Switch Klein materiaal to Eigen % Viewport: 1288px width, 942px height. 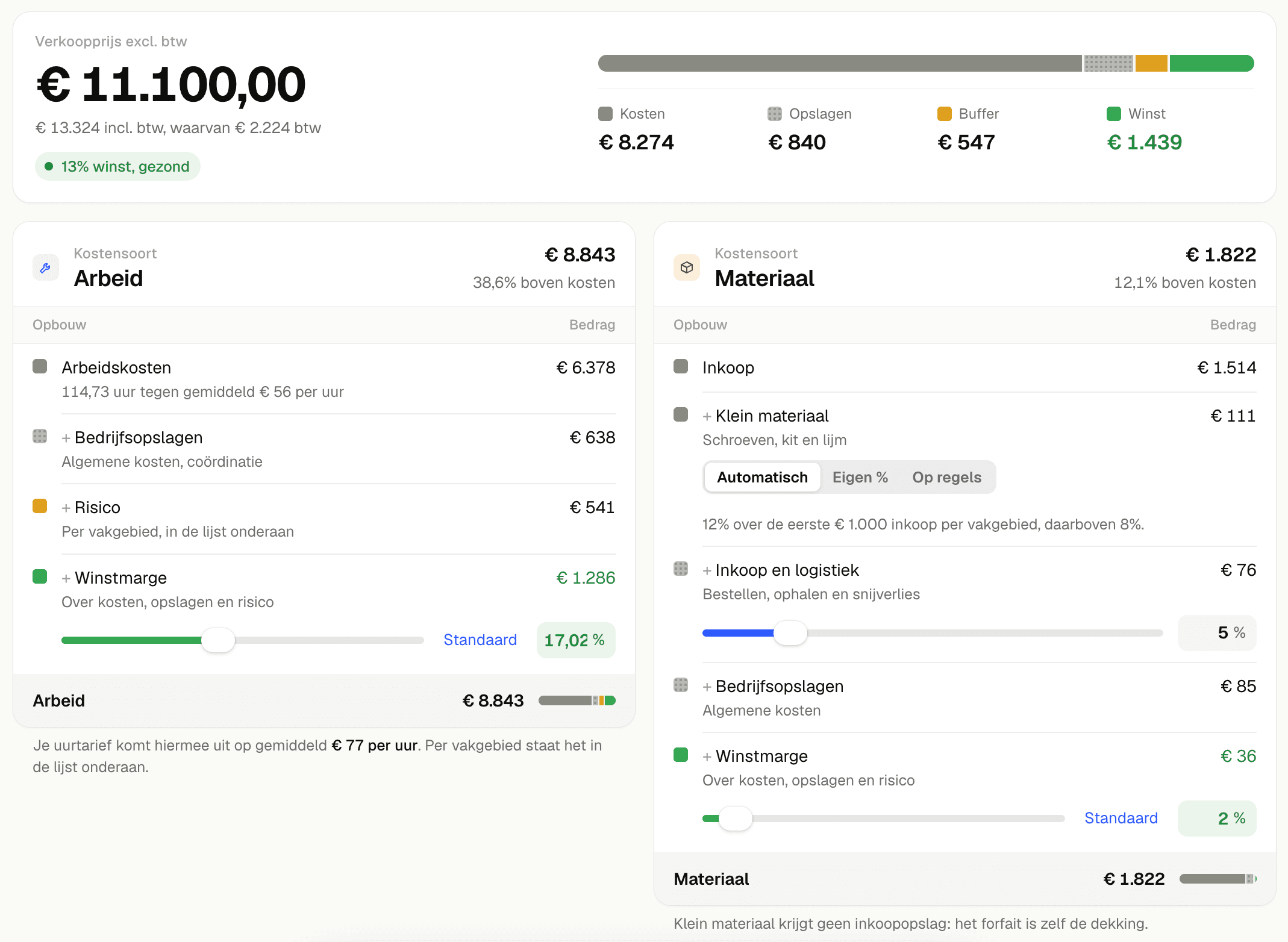[860, 478]
